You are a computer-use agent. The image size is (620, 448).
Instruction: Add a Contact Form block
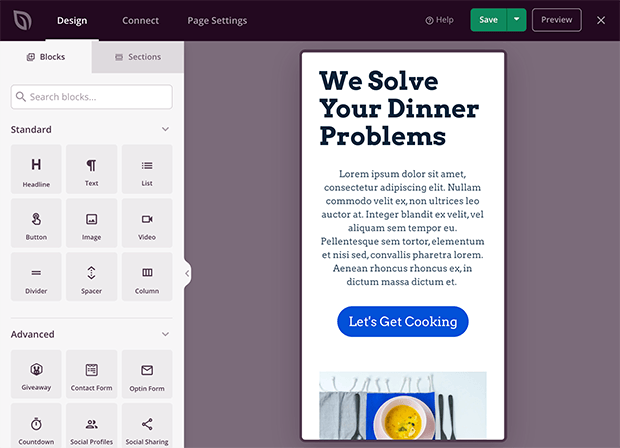(91, 374)
